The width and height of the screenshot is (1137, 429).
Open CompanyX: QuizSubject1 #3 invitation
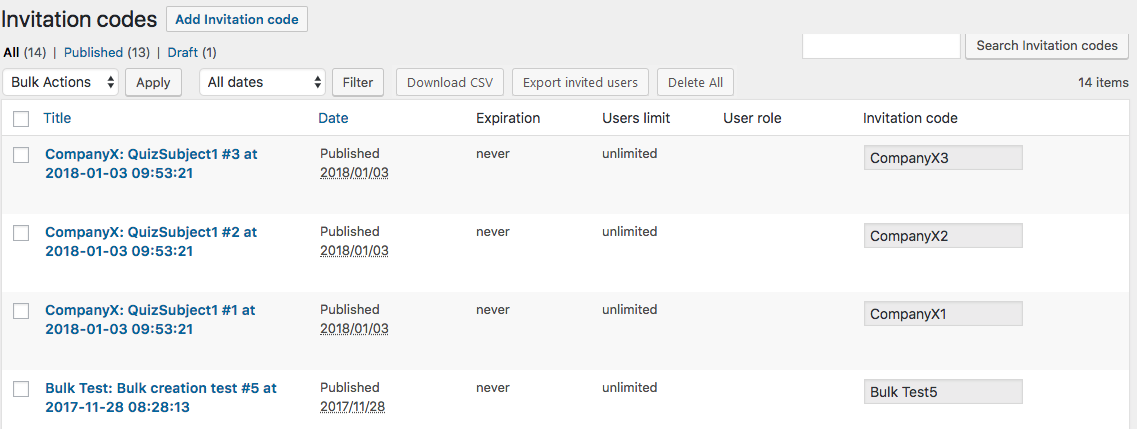[x=151, y=164]
